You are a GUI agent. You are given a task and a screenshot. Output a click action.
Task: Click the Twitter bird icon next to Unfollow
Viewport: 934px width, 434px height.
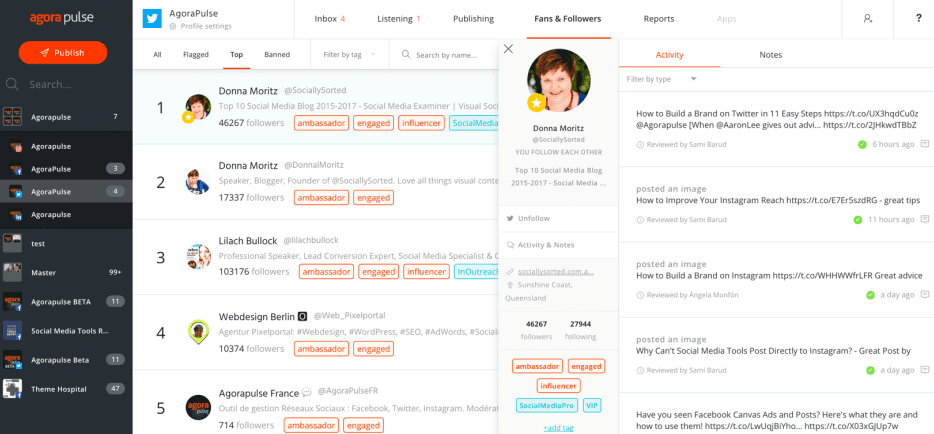tap(510, 218)
